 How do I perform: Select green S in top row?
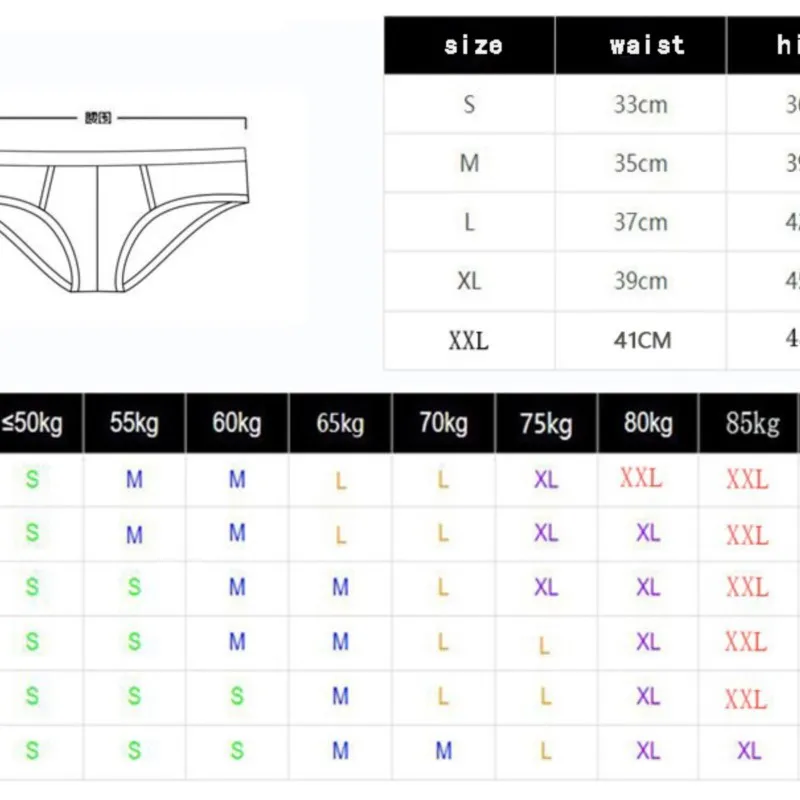pyautogui.click(x=32, y=480)
